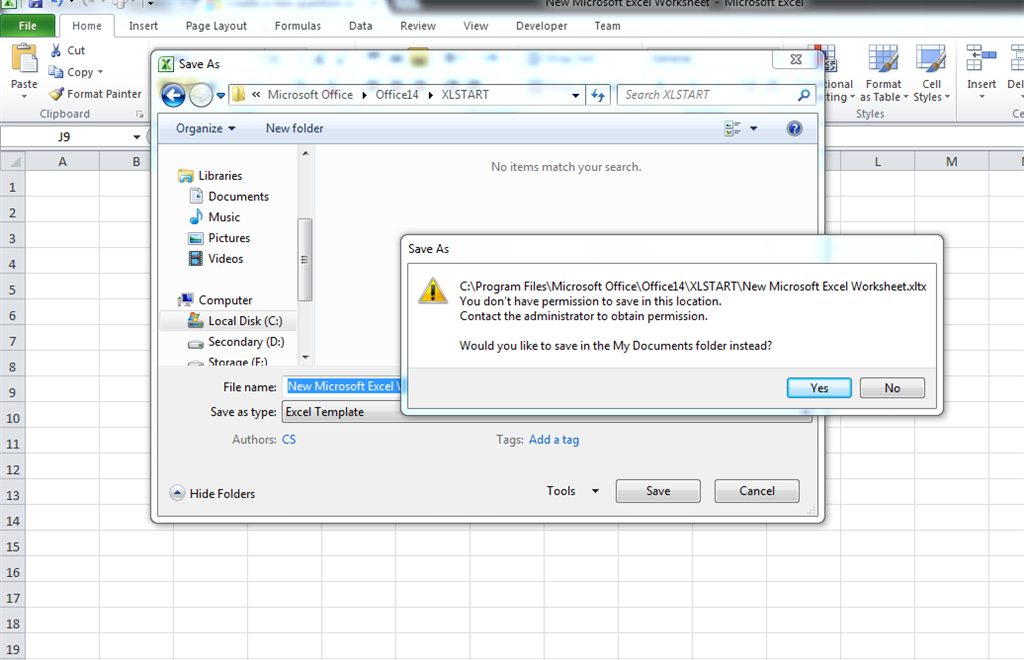Expand the Paste options arrow

(24, 97)
